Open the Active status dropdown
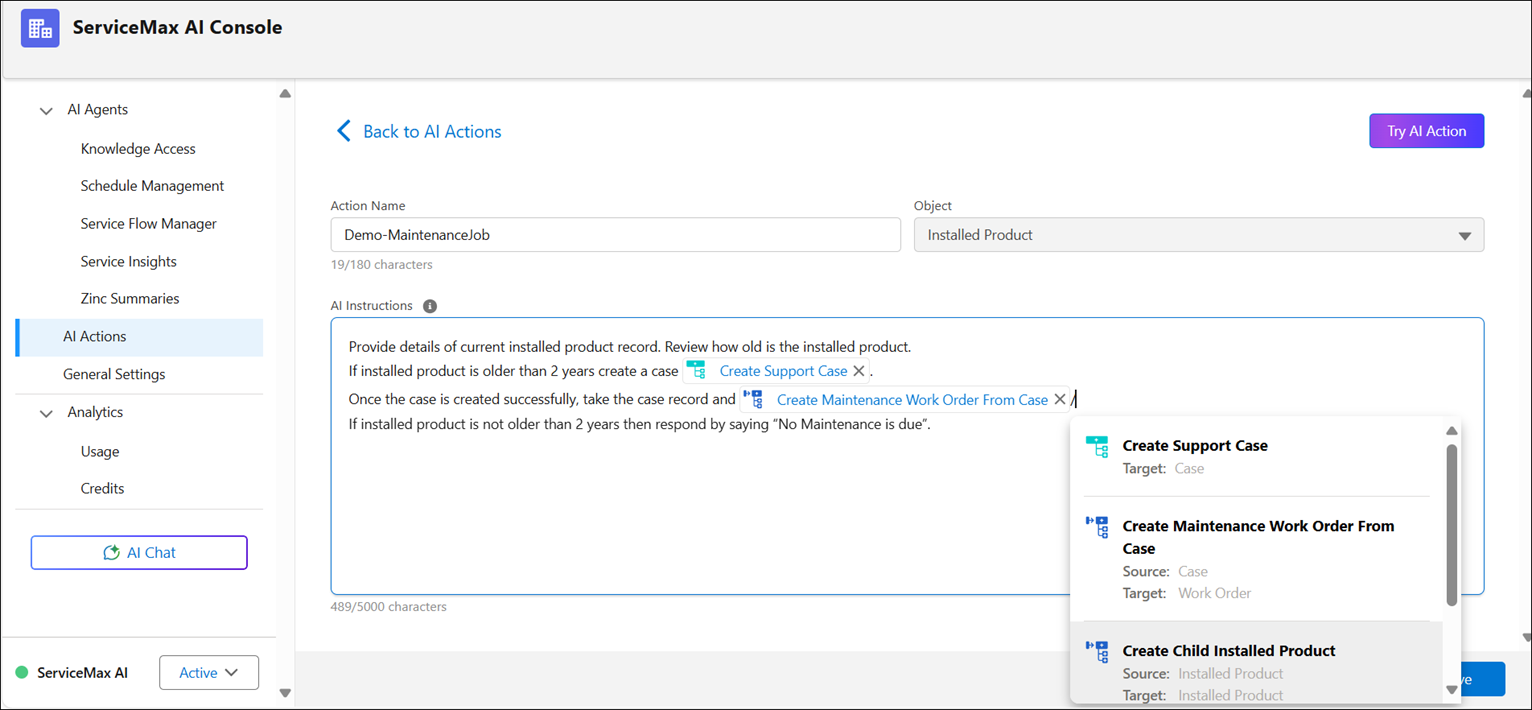Image resolution: width=1532 pixels, height=710 pixels. [209, 673]
